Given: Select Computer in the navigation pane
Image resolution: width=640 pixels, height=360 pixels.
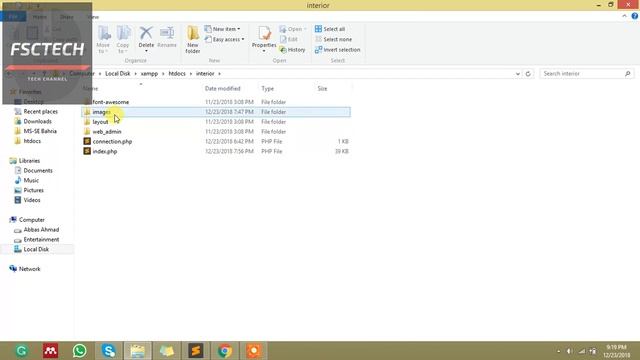Looking at the screenshot, I should point(31,220).
